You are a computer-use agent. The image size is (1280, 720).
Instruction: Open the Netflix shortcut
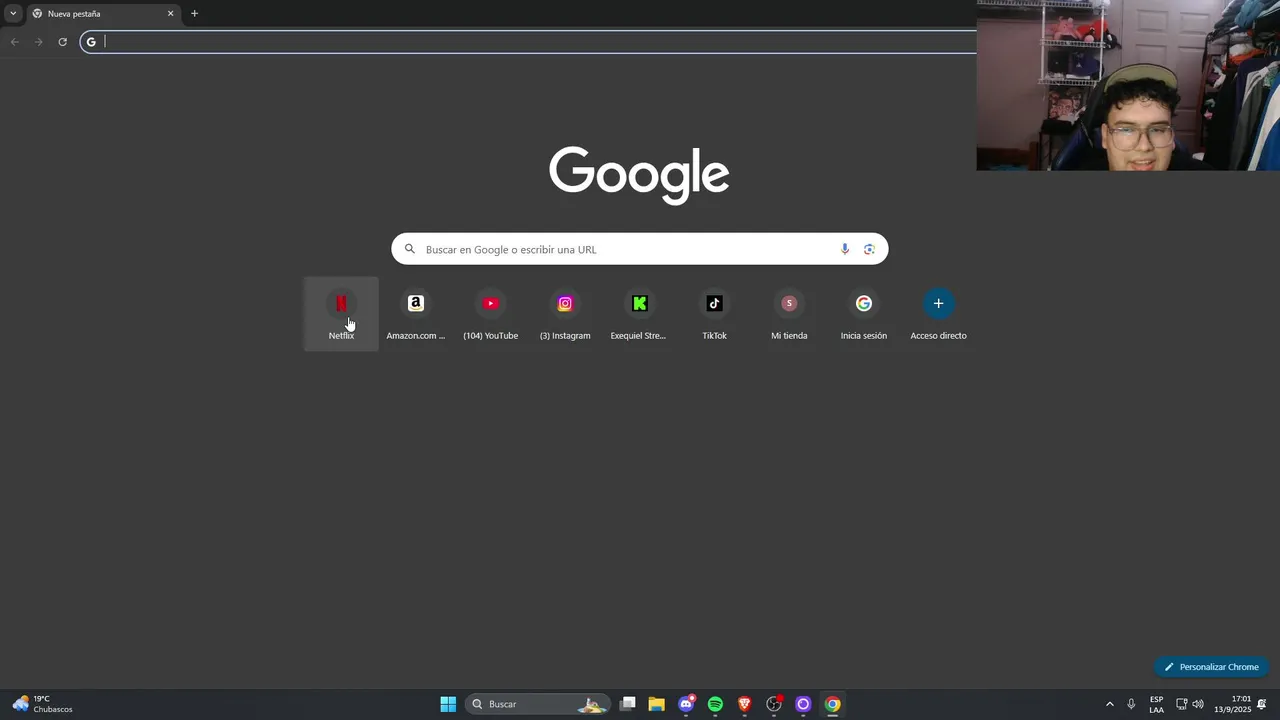(x=341, y=314)
